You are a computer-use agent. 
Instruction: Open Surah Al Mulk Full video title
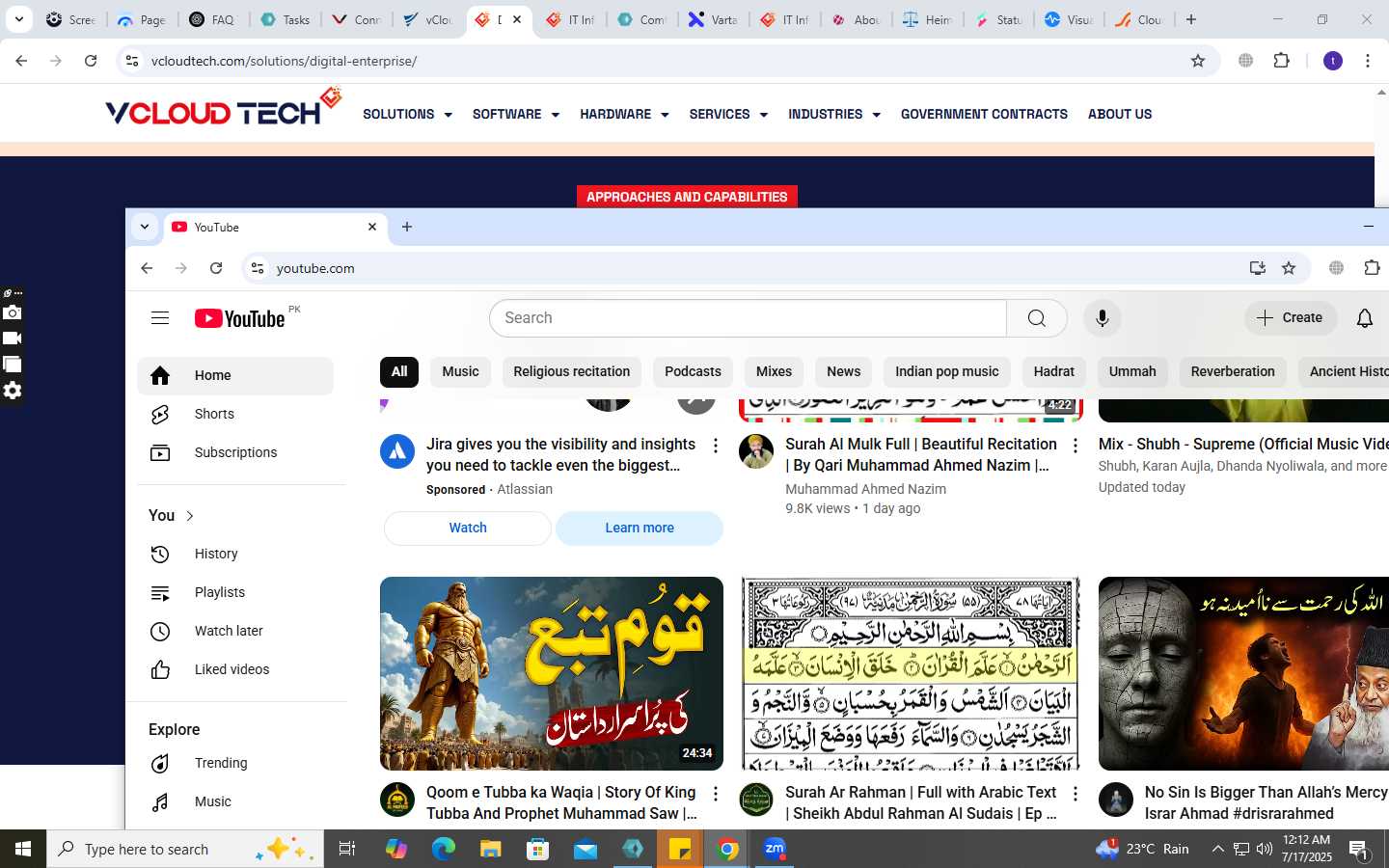click(x=921, y=454)
